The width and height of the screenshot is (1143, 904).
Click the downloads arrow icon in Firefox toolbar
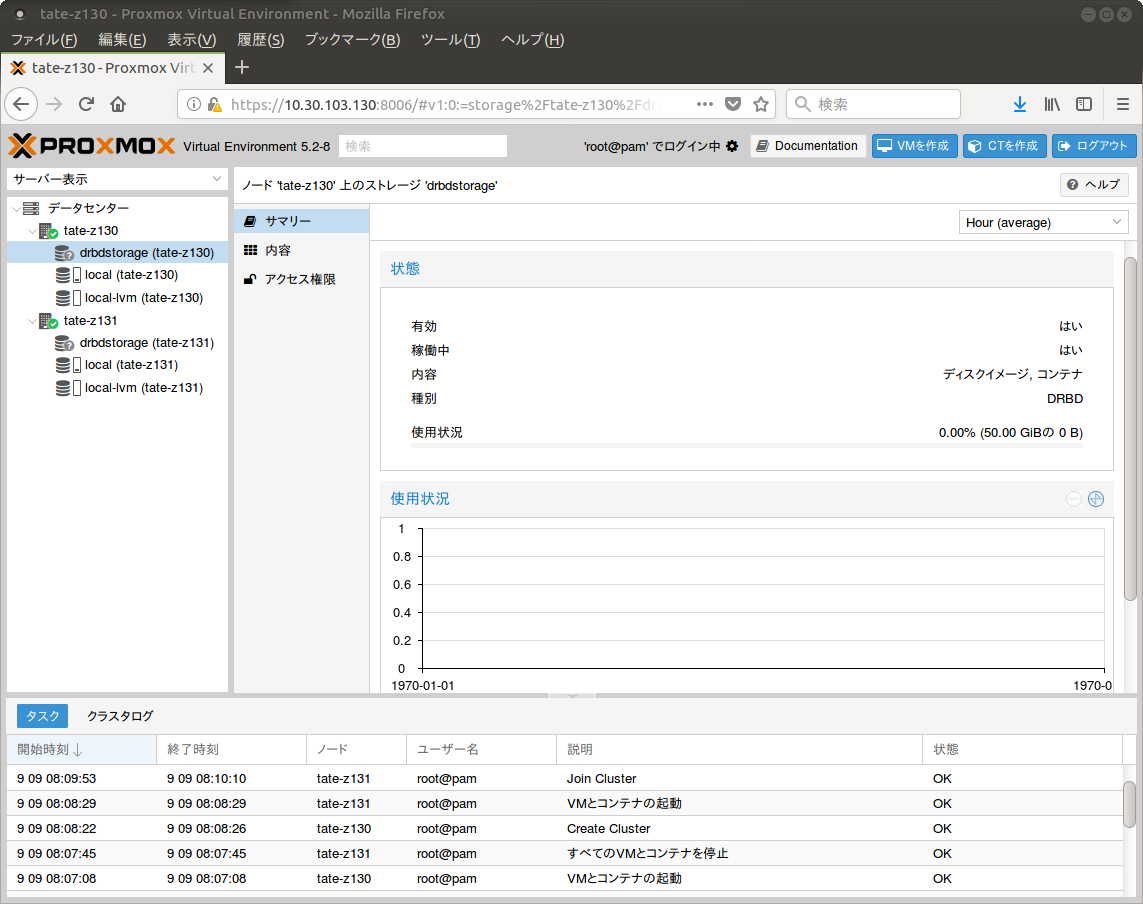pyautogui.click(x=1019, y=103)
